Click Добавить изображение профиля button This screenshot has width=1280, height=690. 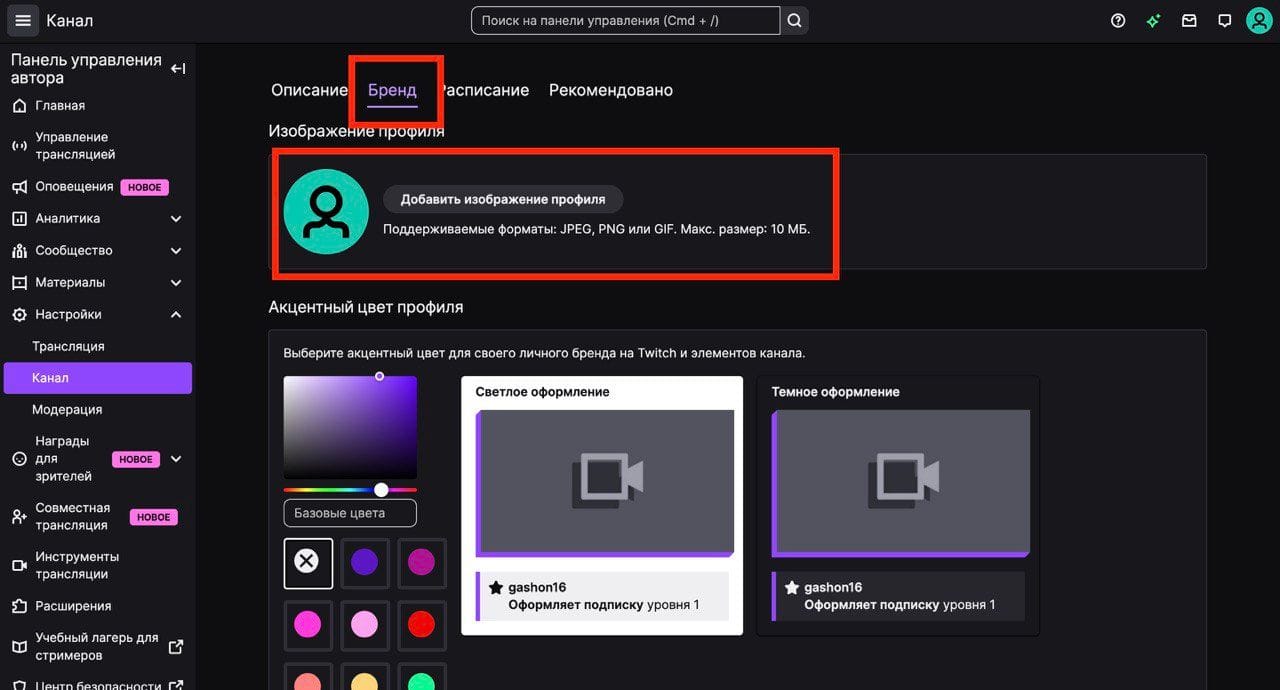click(502, 199)
